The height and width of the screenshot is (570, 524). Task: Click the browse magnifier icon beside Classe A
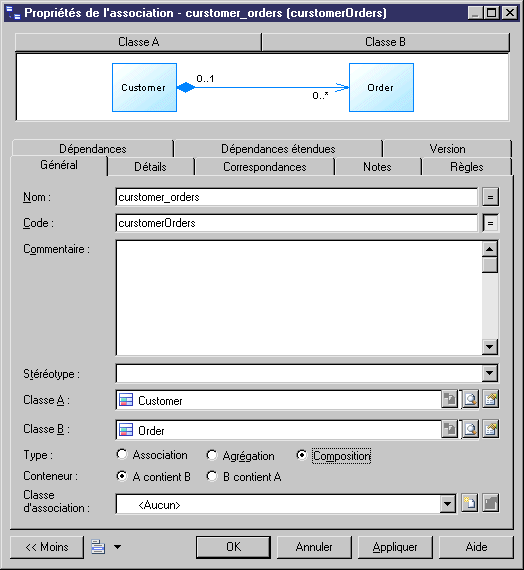tap(470, 400)
